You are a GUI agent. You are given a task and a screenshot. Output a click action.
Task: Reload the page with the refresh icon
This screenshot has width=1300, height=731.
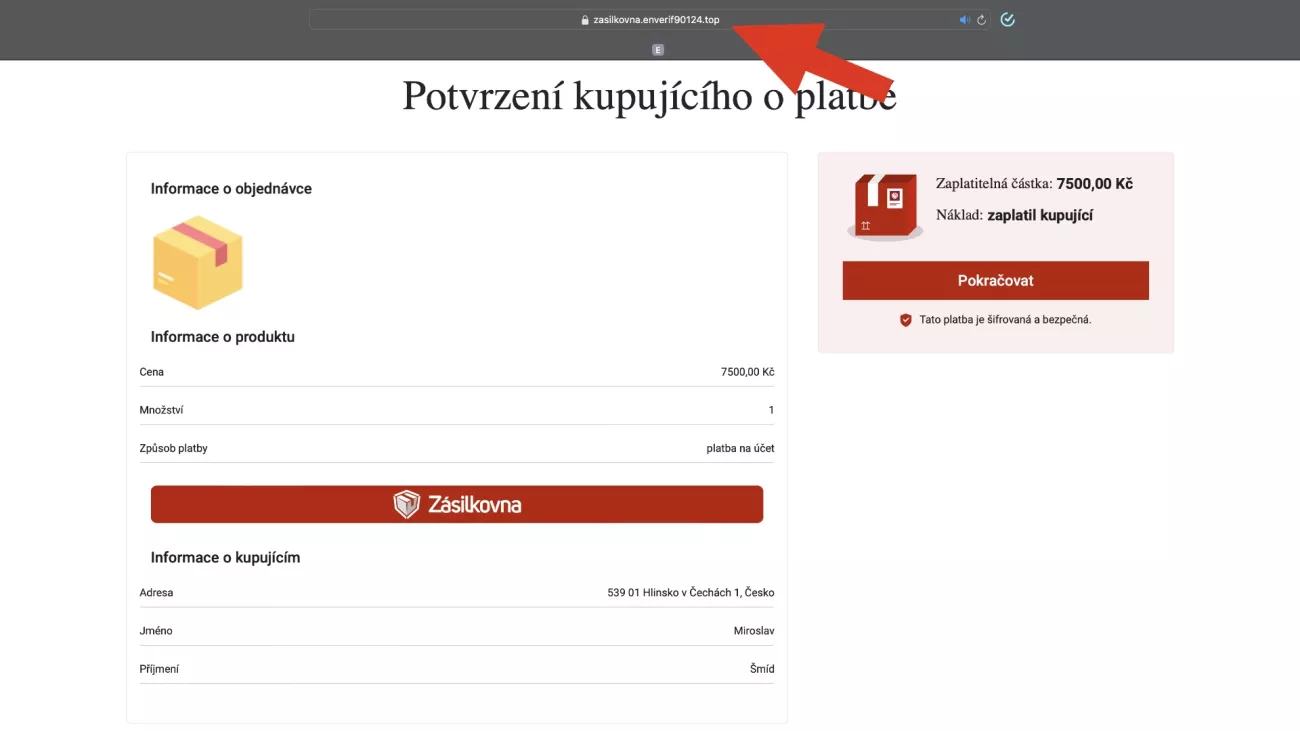tap(981, 20)
